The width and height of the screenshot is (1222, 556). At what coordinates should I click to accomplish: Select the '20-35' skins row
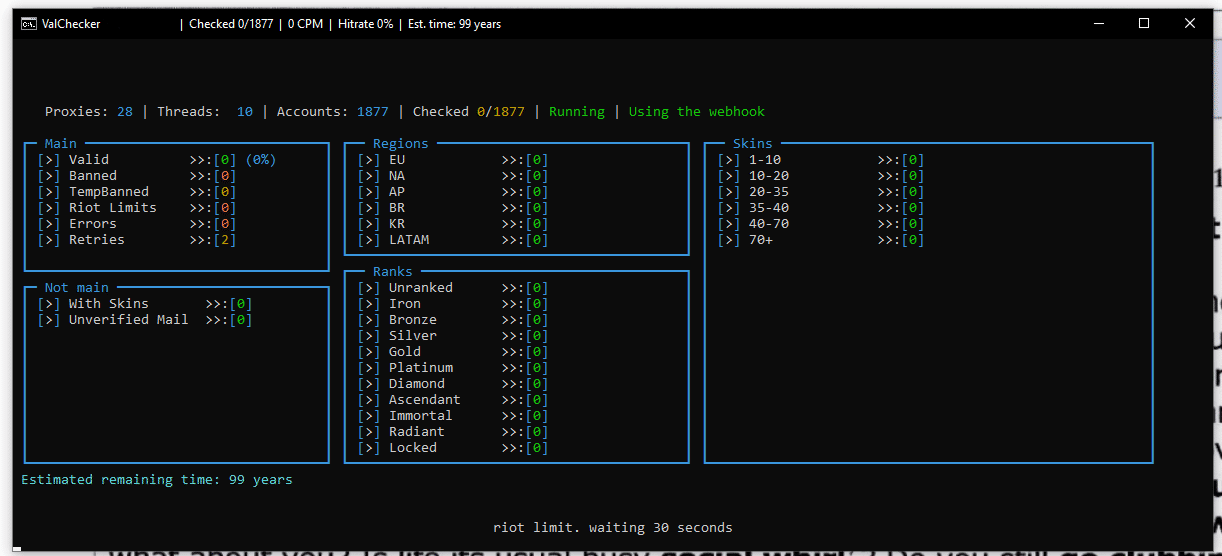pyautogui.click(x=821, y=192)
